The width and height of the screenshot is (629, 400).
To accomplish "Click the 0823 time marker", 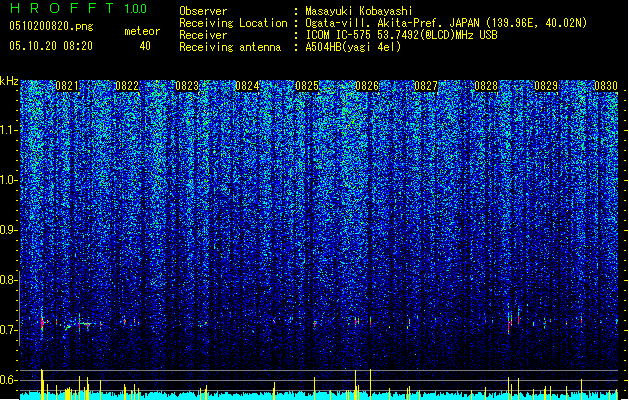I will tap(187, 86).
